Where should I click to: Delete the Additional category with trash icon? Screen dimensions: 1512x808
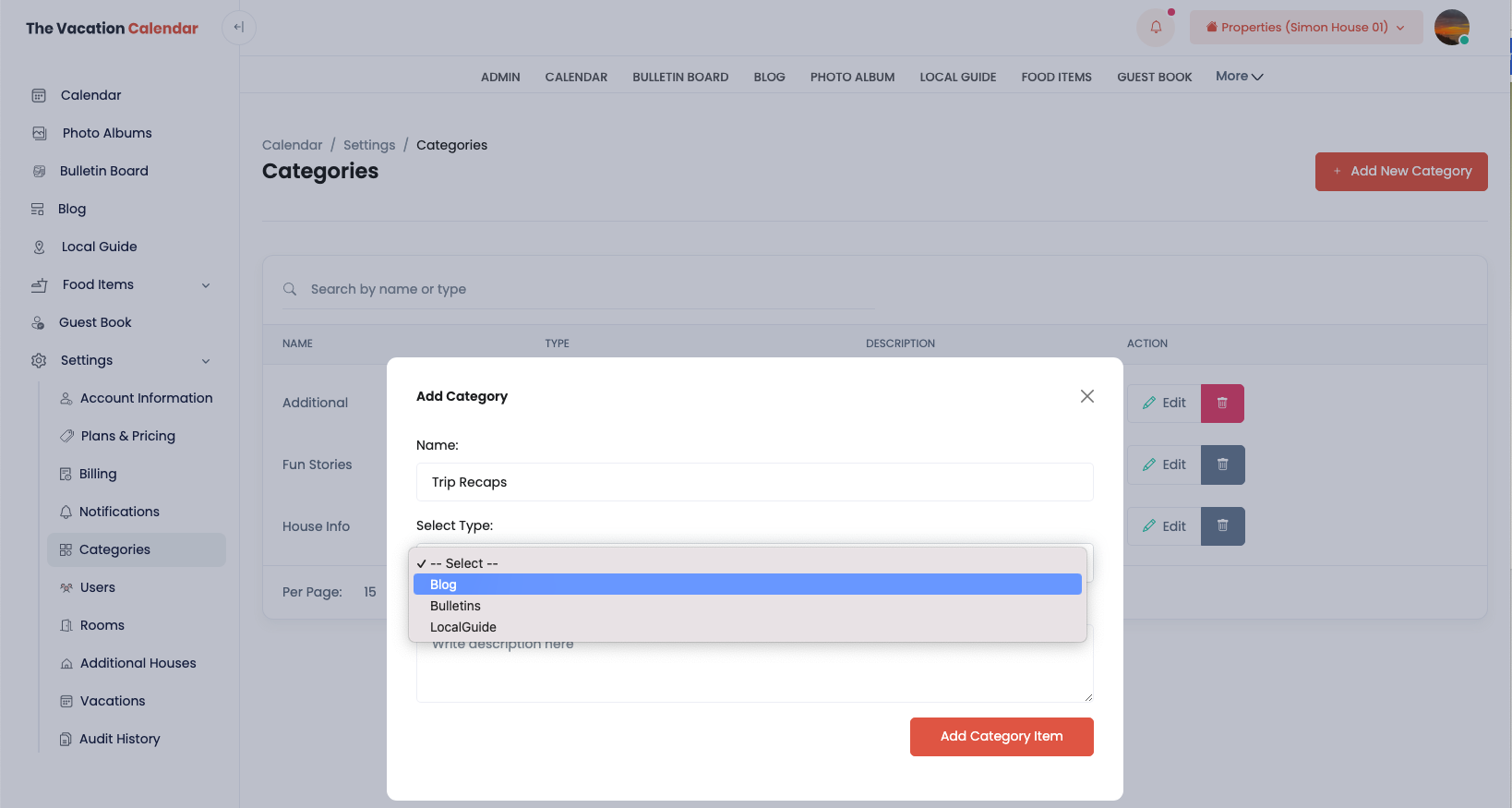point(1222,404)
